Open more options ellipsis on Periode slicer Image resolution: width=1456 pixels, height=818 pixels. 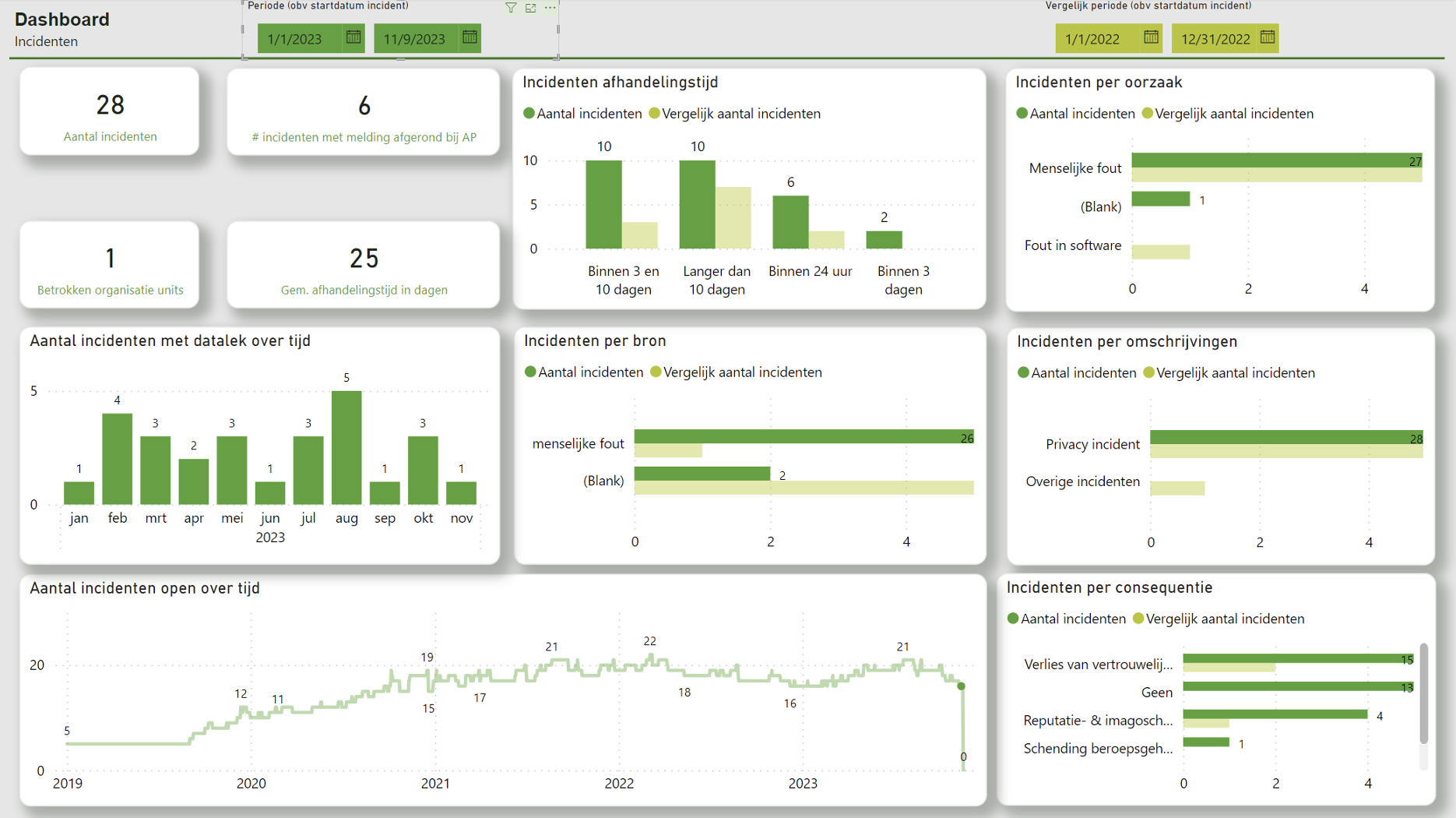[550, 8]
